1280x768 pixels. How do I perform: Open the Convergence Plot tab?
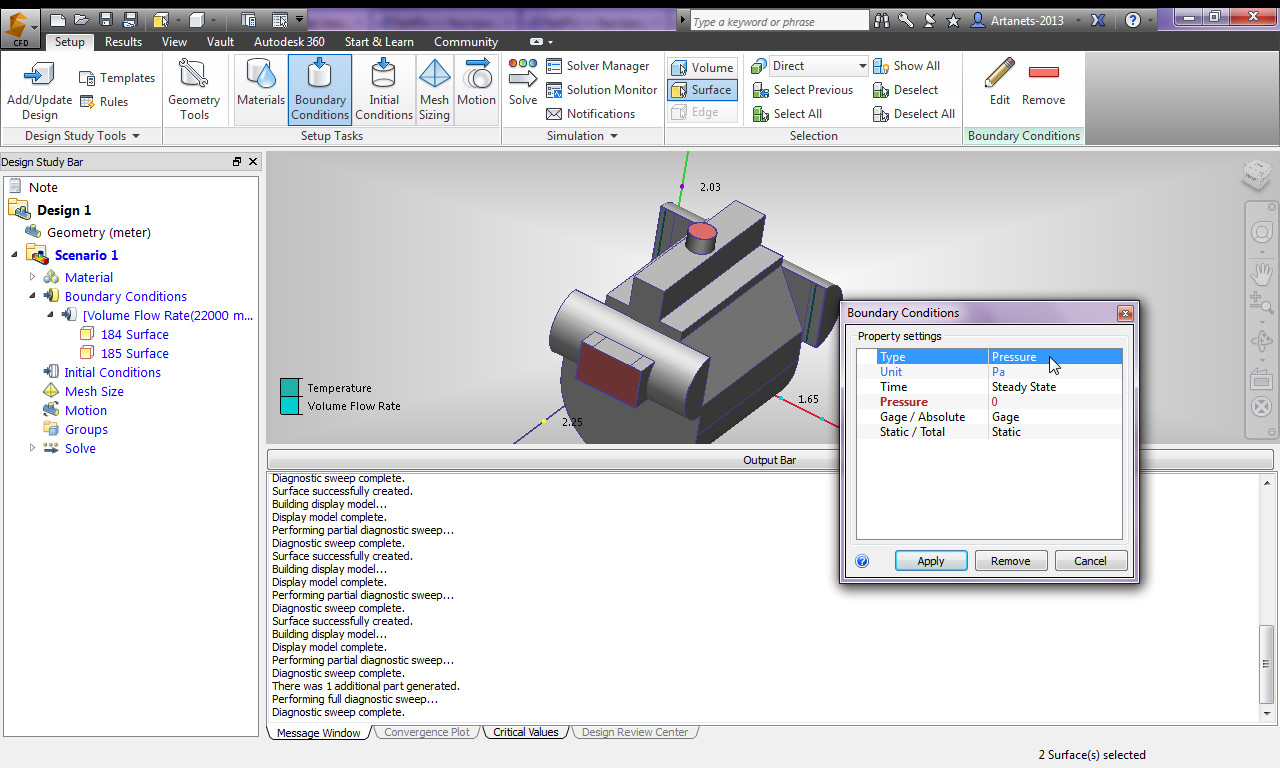427,732
